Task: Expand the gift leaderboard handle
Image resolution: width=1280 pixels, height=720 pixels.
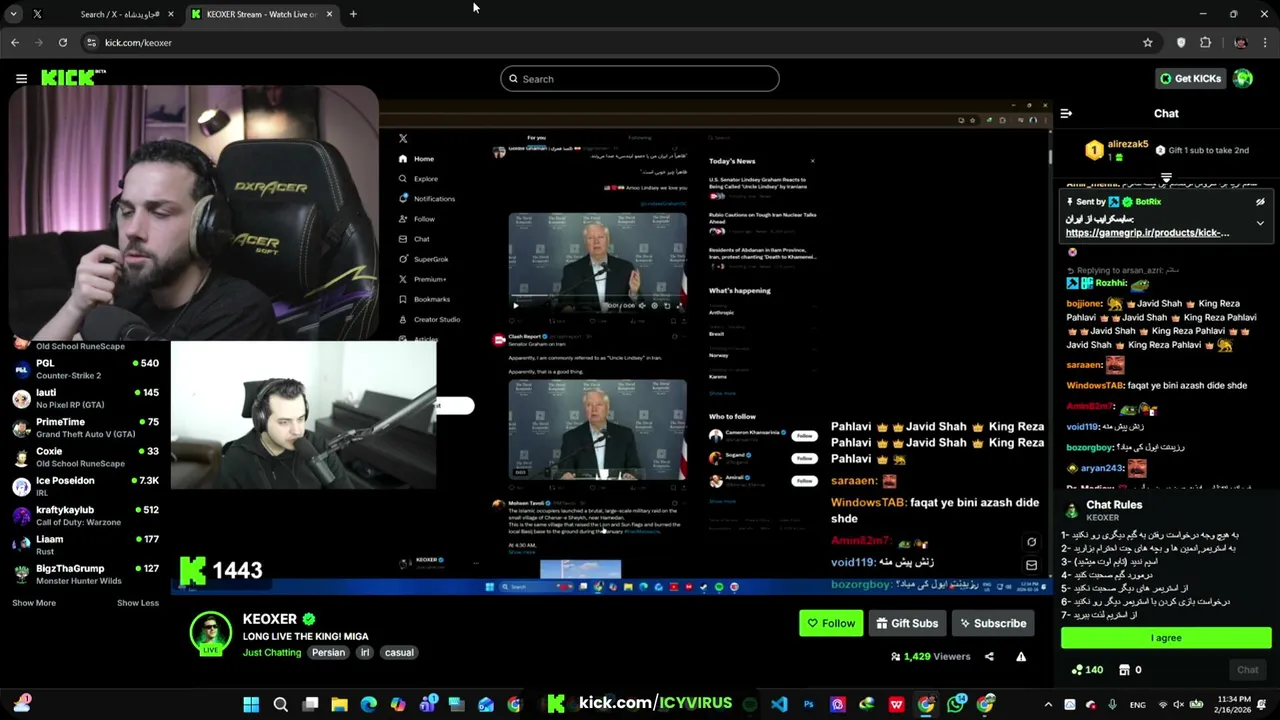Action: click(1166, 178)
